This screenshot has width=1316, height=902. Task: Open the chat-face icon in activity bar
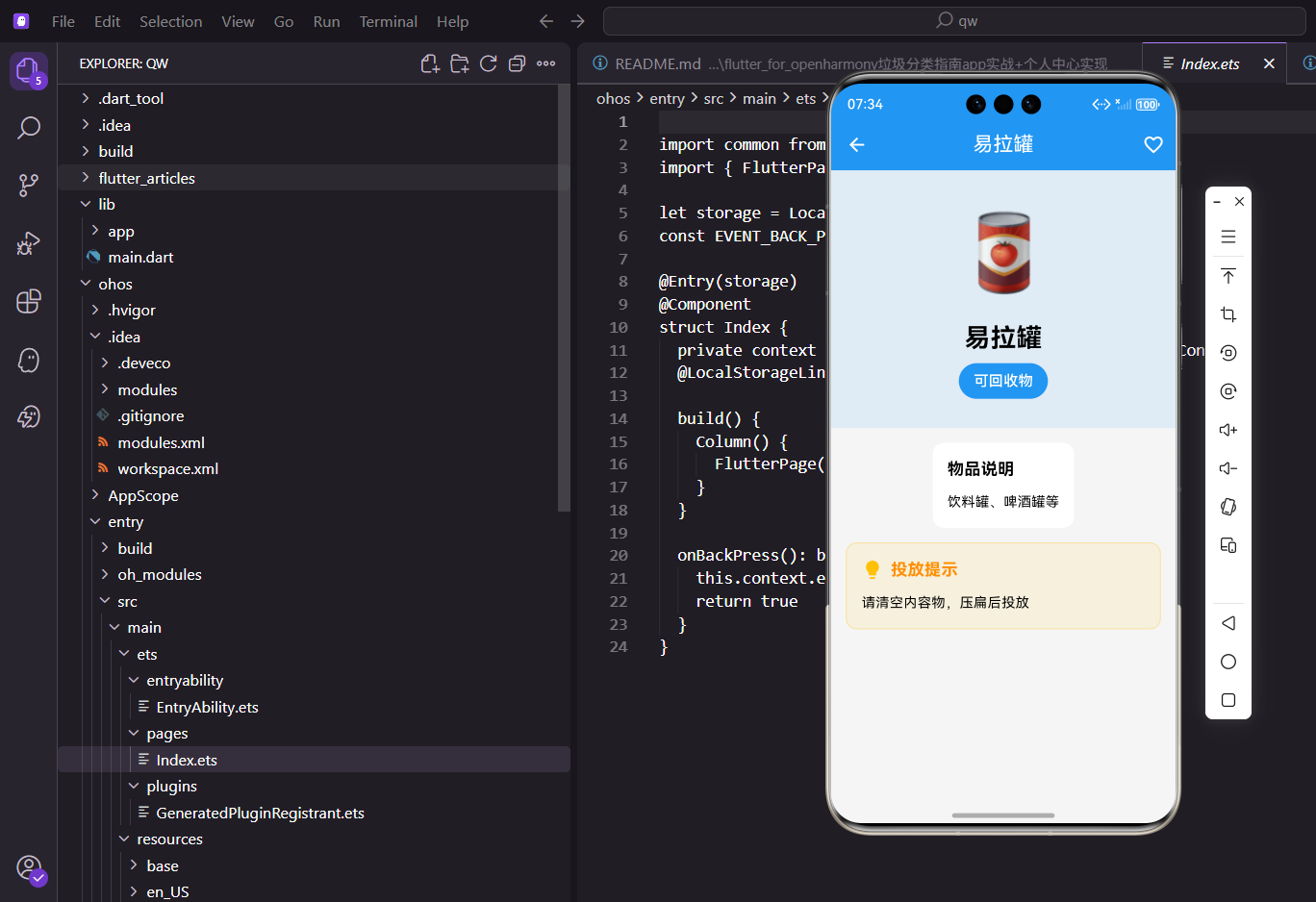click(x=29, y=416)
